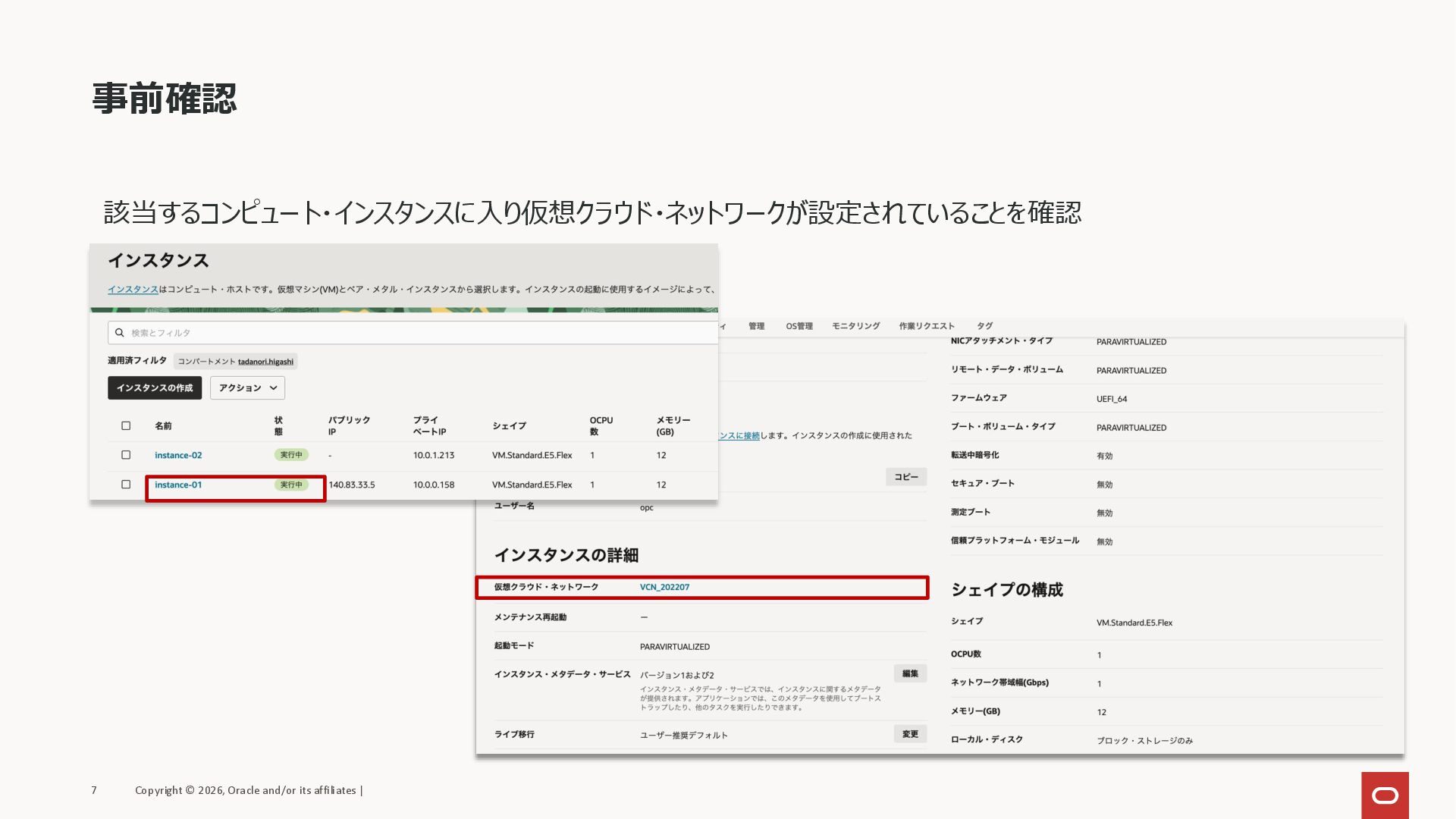Click 変更 button for ライブ移行
Viewport: 1456px width, 819px height.
910,734
